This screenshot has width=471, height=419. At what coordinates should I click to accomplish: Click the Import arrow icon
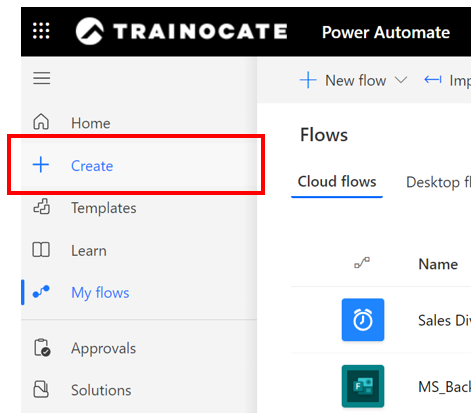point(433,80)
